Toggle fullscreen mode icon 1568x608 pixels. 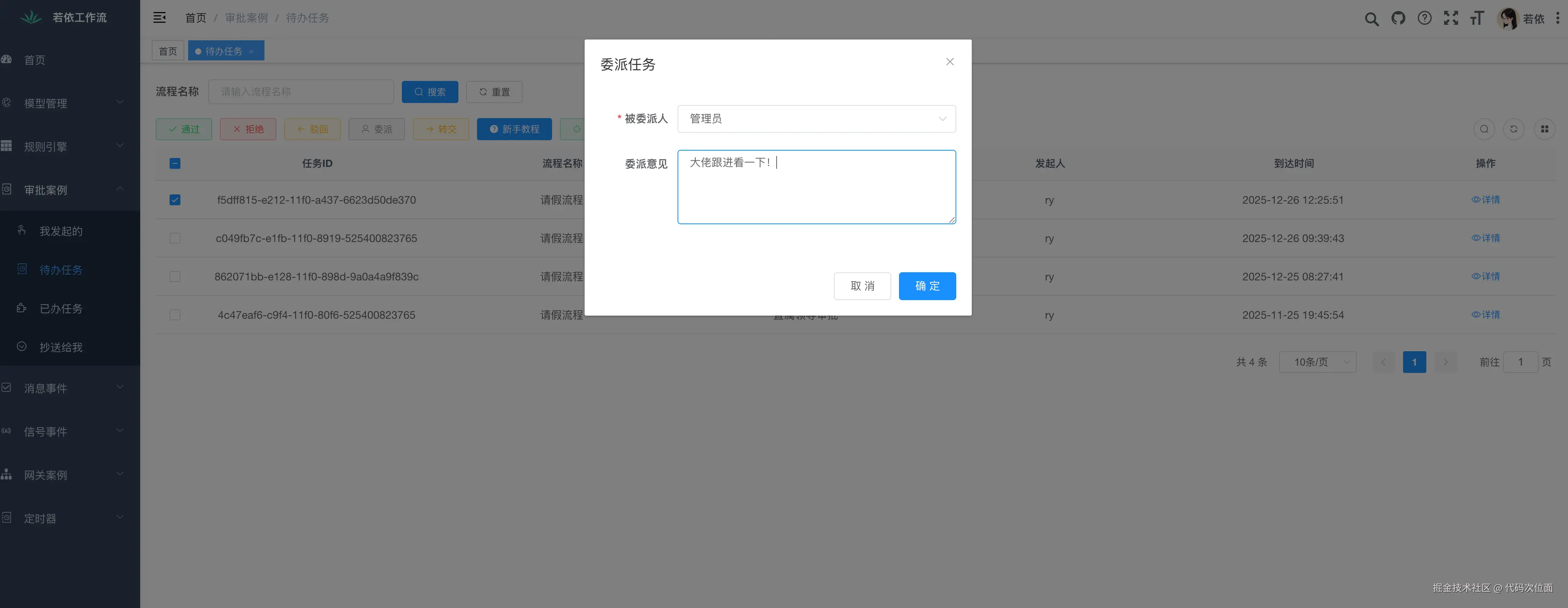(1451, 18)
